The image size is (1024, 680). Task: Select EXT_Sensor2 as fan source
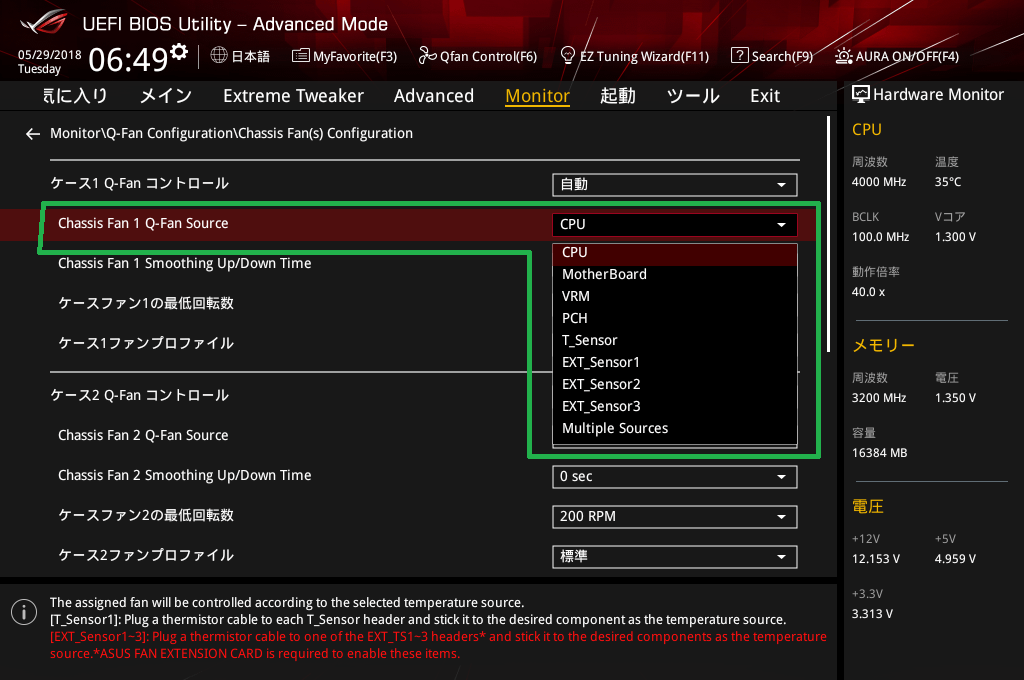point(675,385)
